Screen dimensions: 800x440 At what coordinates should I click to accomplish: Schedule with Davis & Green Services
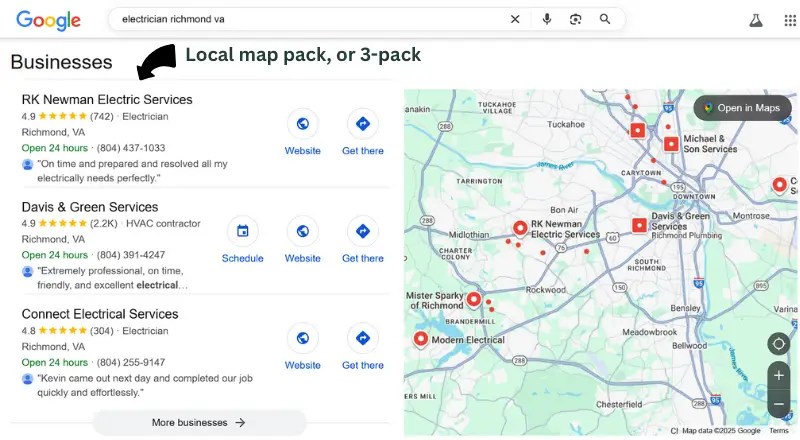point(242,231)
